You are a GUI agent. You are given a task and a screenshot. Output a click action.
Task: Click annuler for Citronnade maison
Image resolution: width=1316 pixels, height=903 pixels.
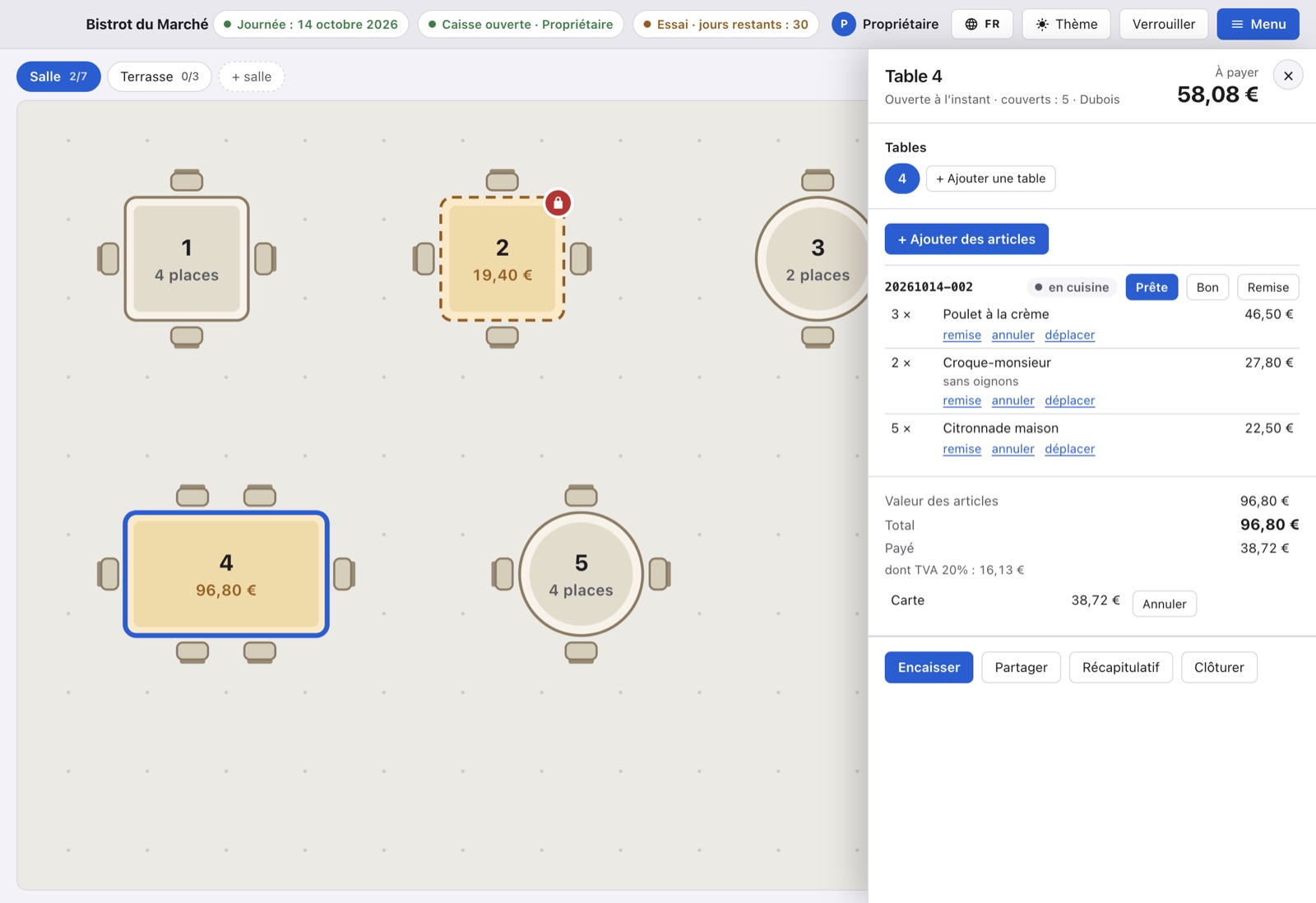coord(1012,449)
